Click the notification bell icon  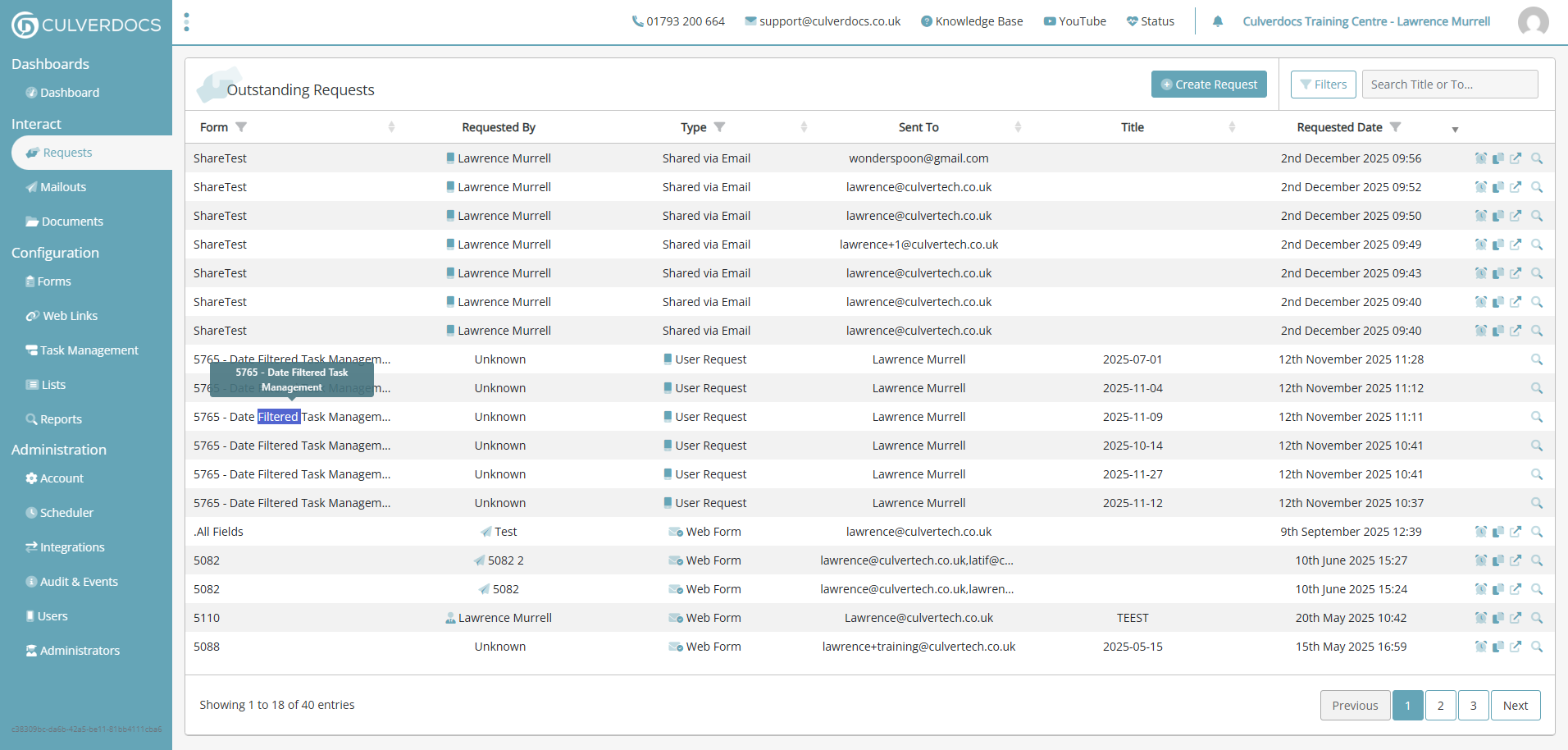(x=1218, y=21)
